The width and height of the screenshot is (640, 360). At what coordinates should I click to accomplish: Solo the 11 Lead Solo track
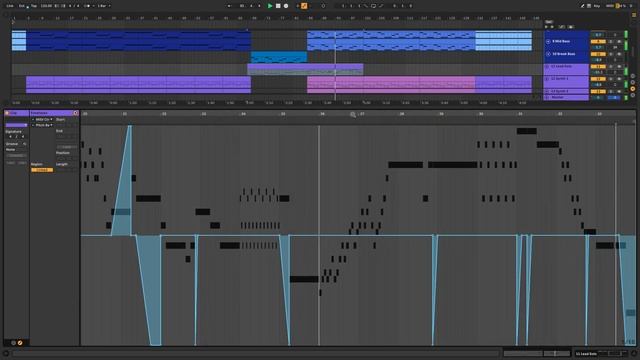coord(611,67)
